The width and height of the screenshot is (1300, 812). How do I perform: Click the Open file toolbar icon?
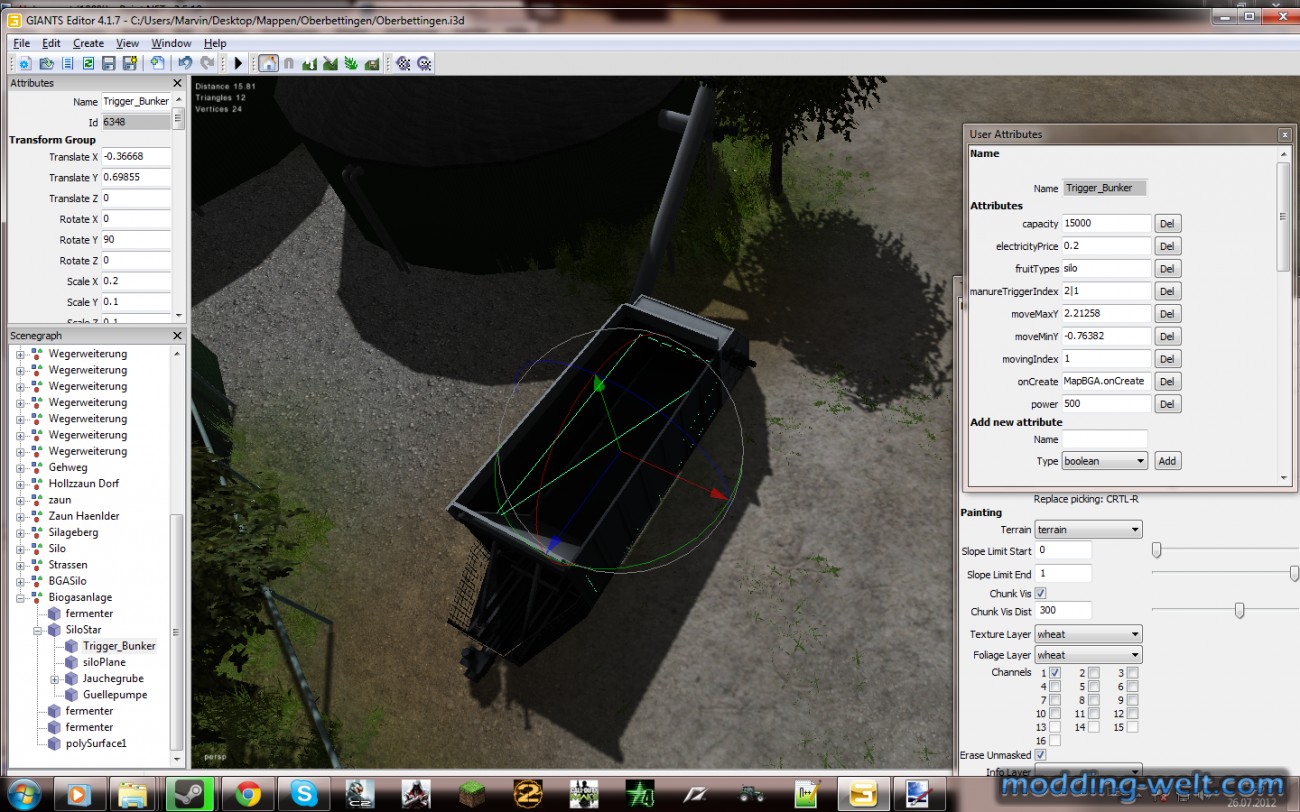click(46, 63)
